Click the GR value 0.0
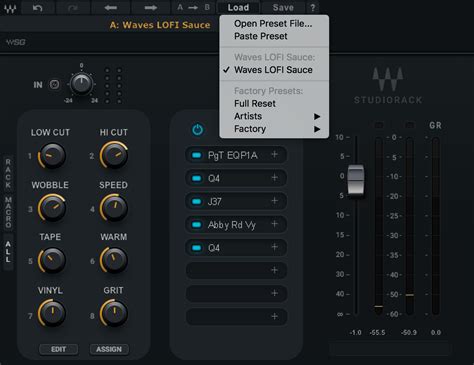This screenshot has height=365, width=474. point(436,333)
